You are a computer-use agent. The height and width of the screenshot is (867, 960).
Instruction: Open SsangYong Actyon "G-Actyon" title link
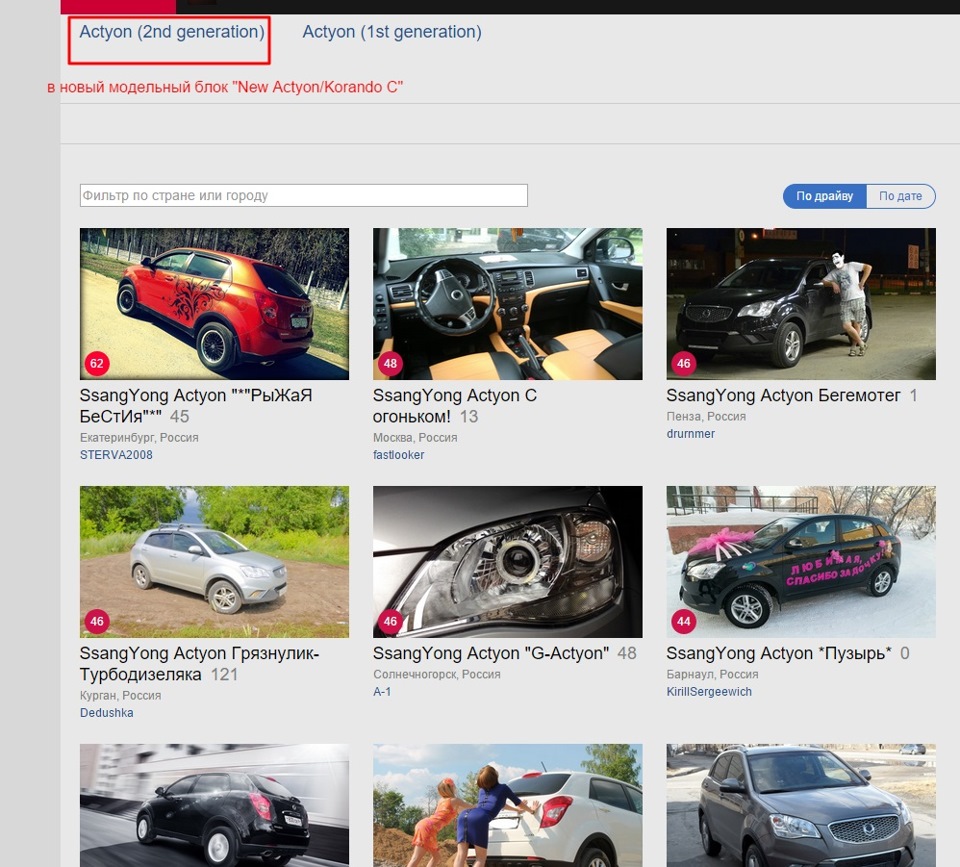[x=490, y=653]
